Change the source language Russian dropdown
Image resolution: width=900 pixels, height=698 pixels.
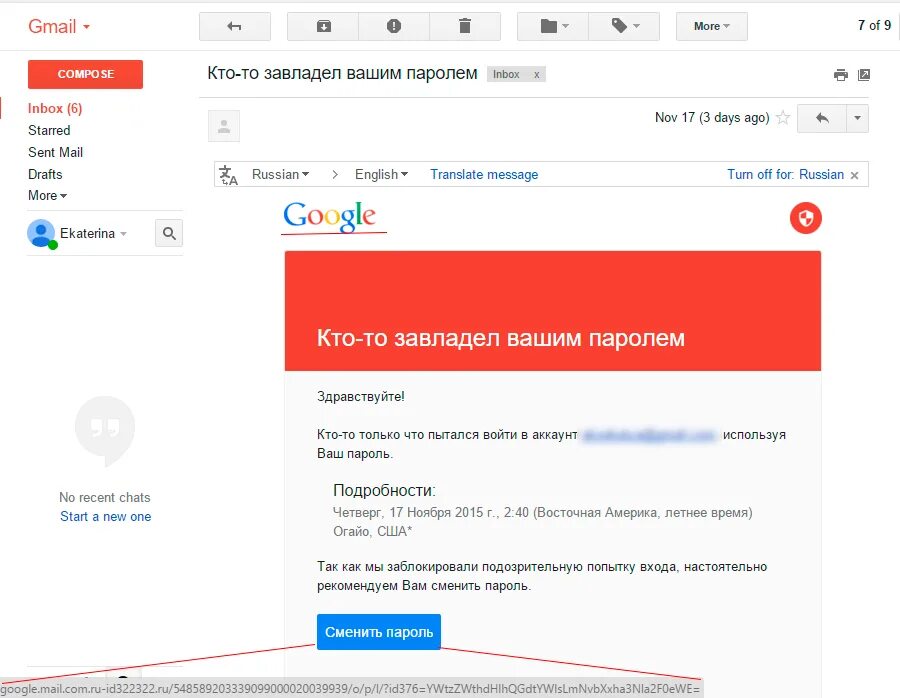[x=281, y=174]
